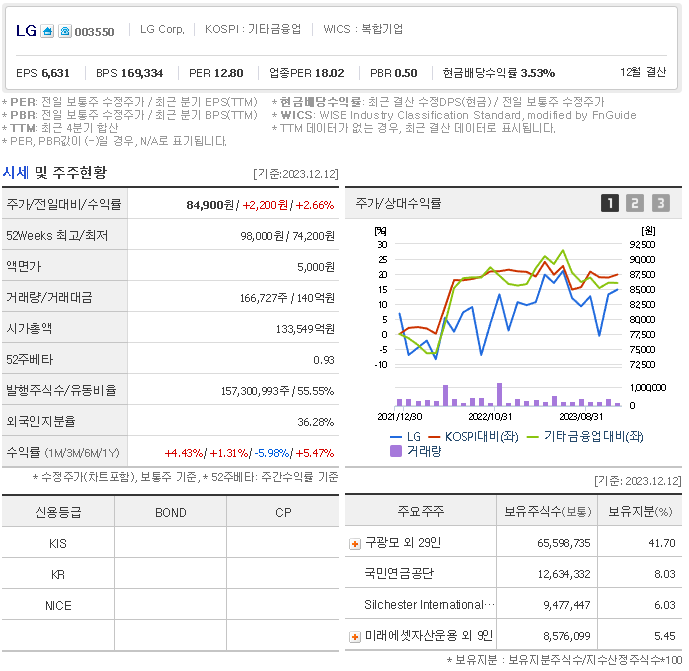Click the KIS rating row label
The height and width of the screenshot is (671, 689).
[x=58, y=544]
